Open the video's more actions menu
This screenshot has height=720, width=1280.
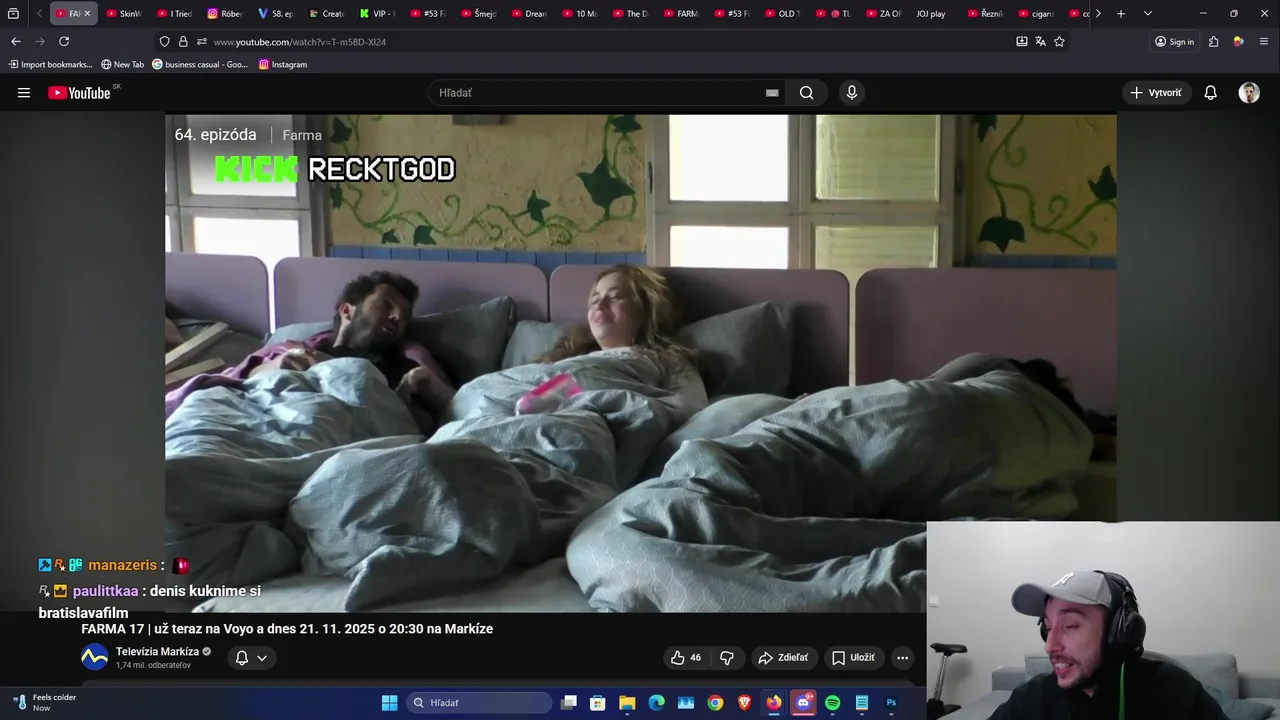902,658
